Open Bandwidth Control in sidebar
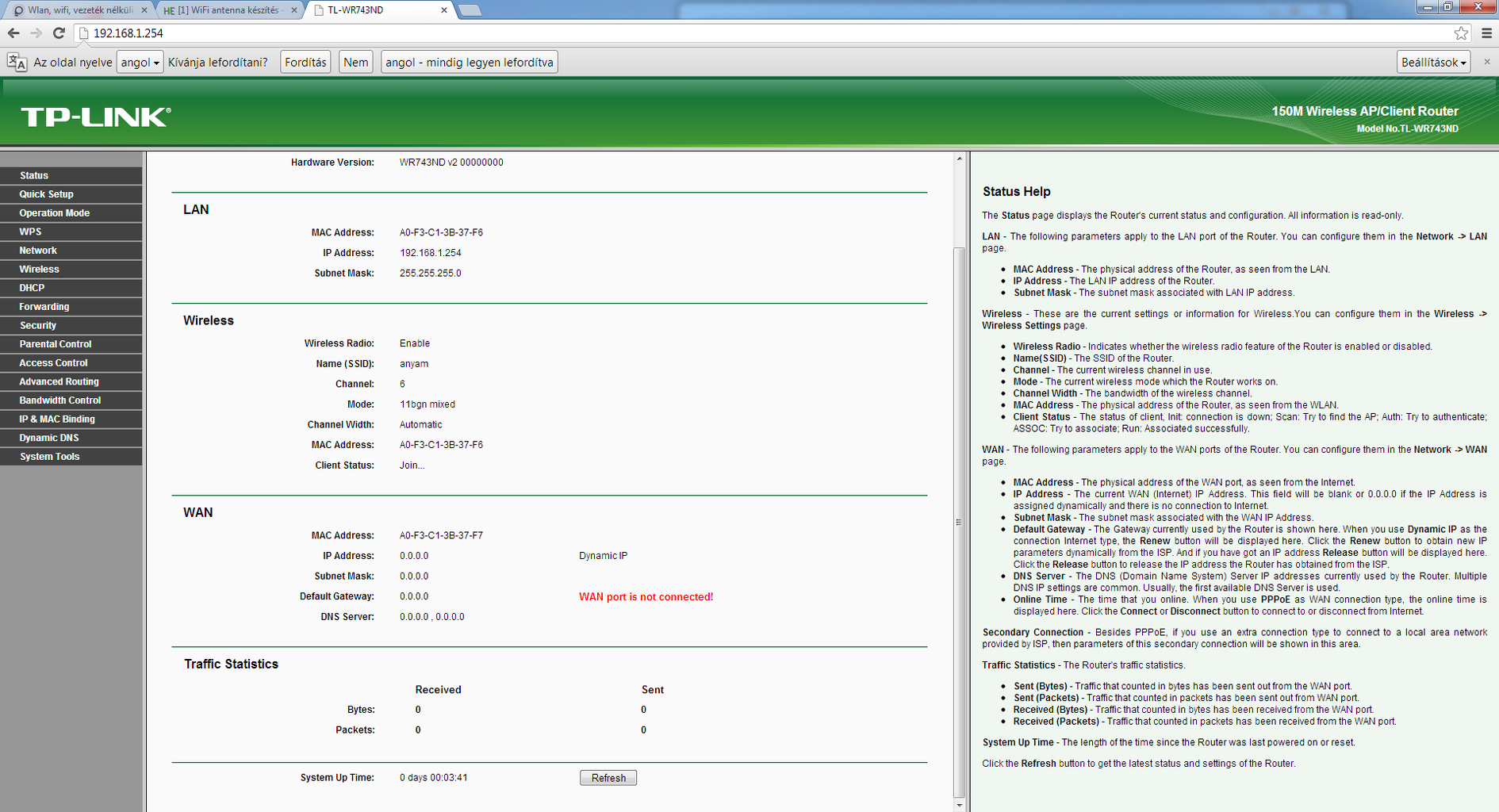 pyautogui.click(x=71, y=400)
